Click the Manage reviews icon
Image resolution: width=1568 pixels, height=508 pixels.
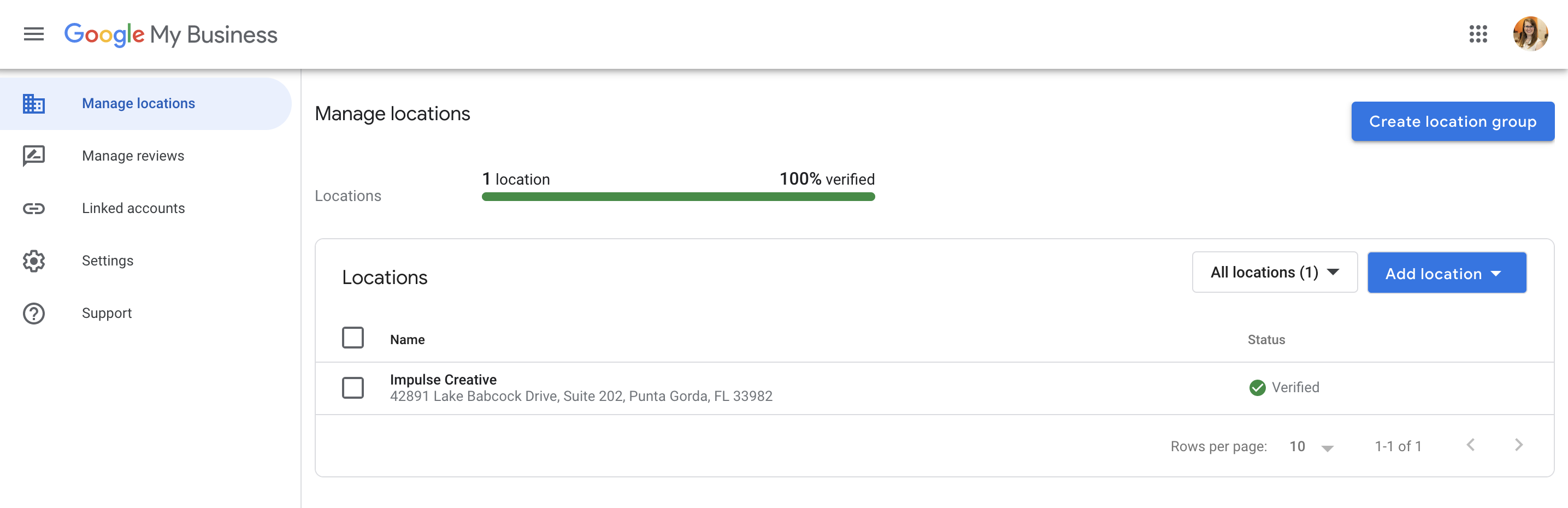33,156
